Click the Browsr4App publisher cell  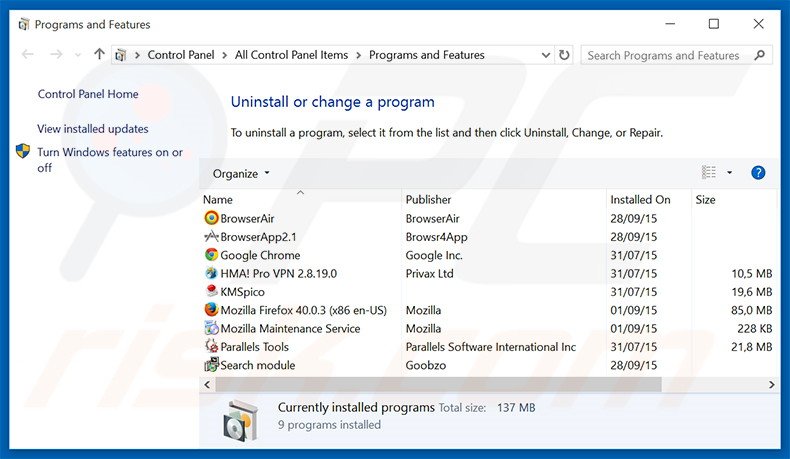click(436, 236)
